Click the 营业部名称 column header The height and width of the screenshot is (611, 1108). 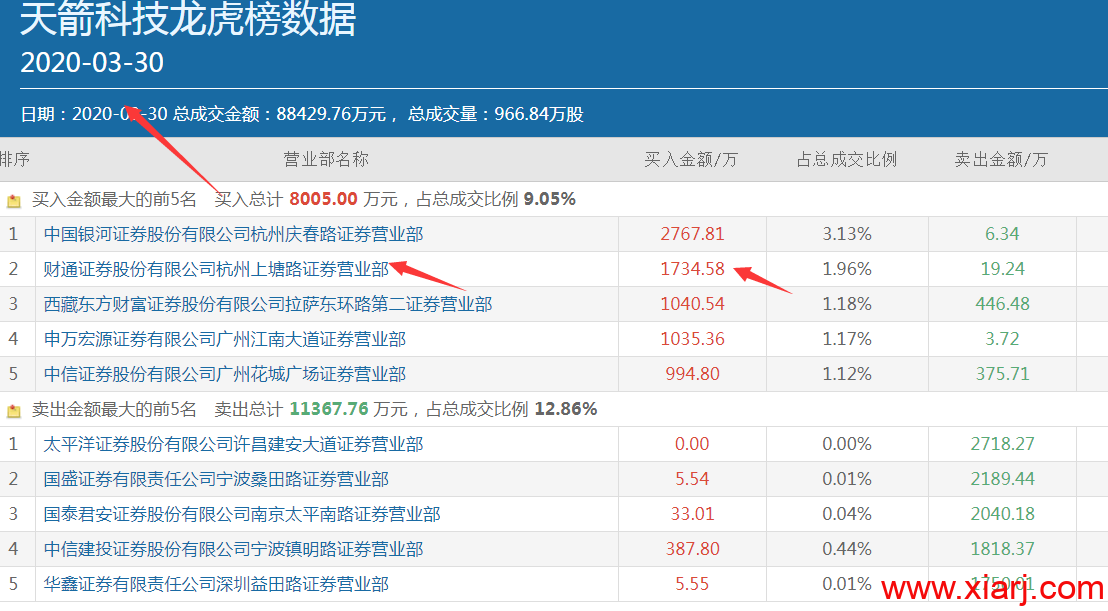tap(326, 160)
